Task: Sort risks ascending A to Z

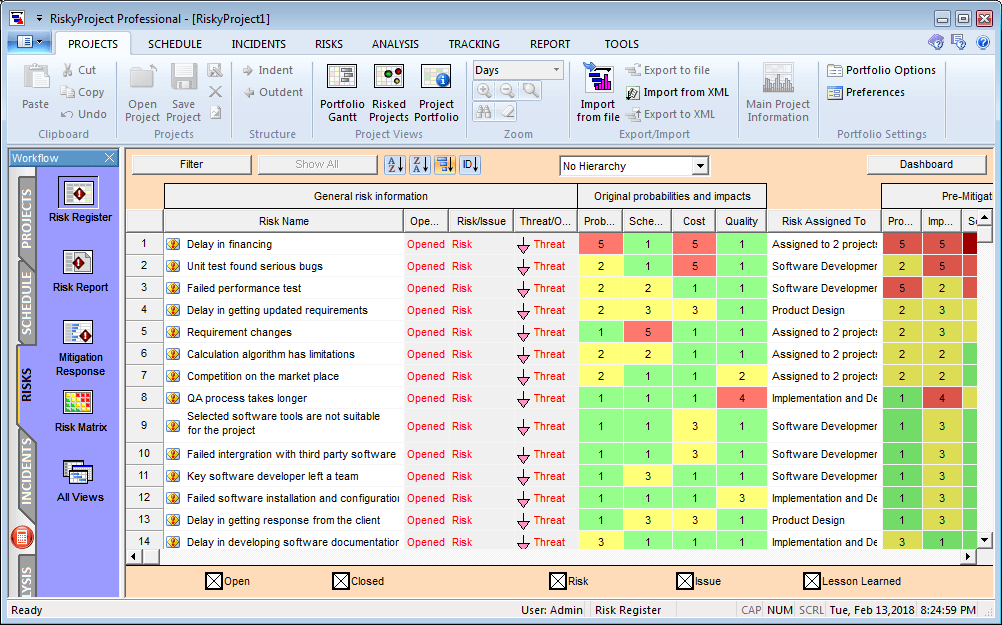Action: click(395, 165)
